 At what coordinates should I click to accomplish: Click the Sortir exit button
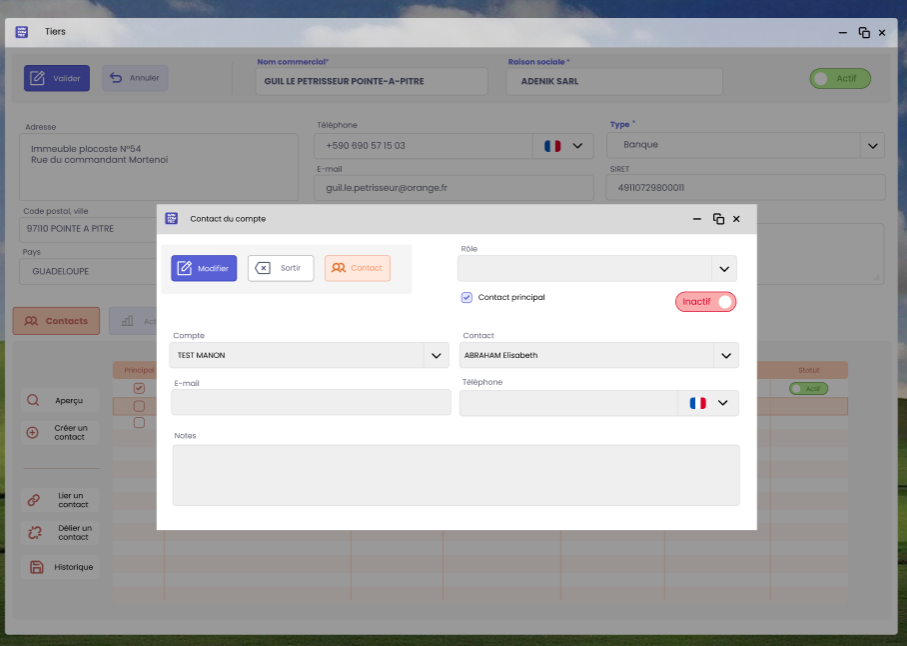pos(281,268)
